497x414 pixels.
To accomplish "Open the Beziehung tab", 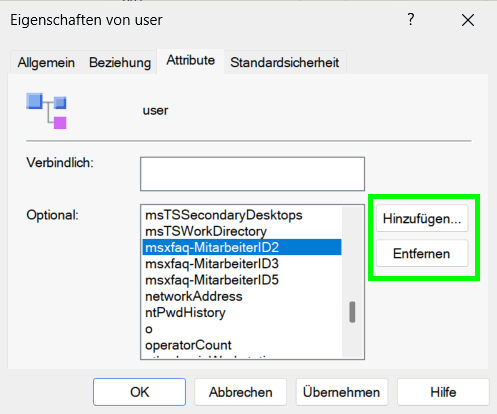I will pyautogui.click(x=120, y=62).
